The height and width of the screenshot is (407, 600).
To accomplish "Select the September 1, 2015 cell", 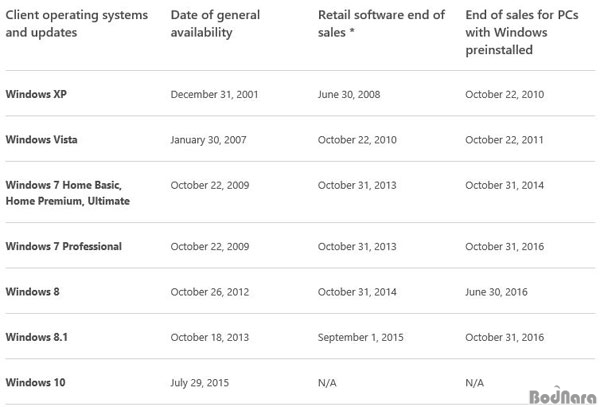I will pos(360,337).
